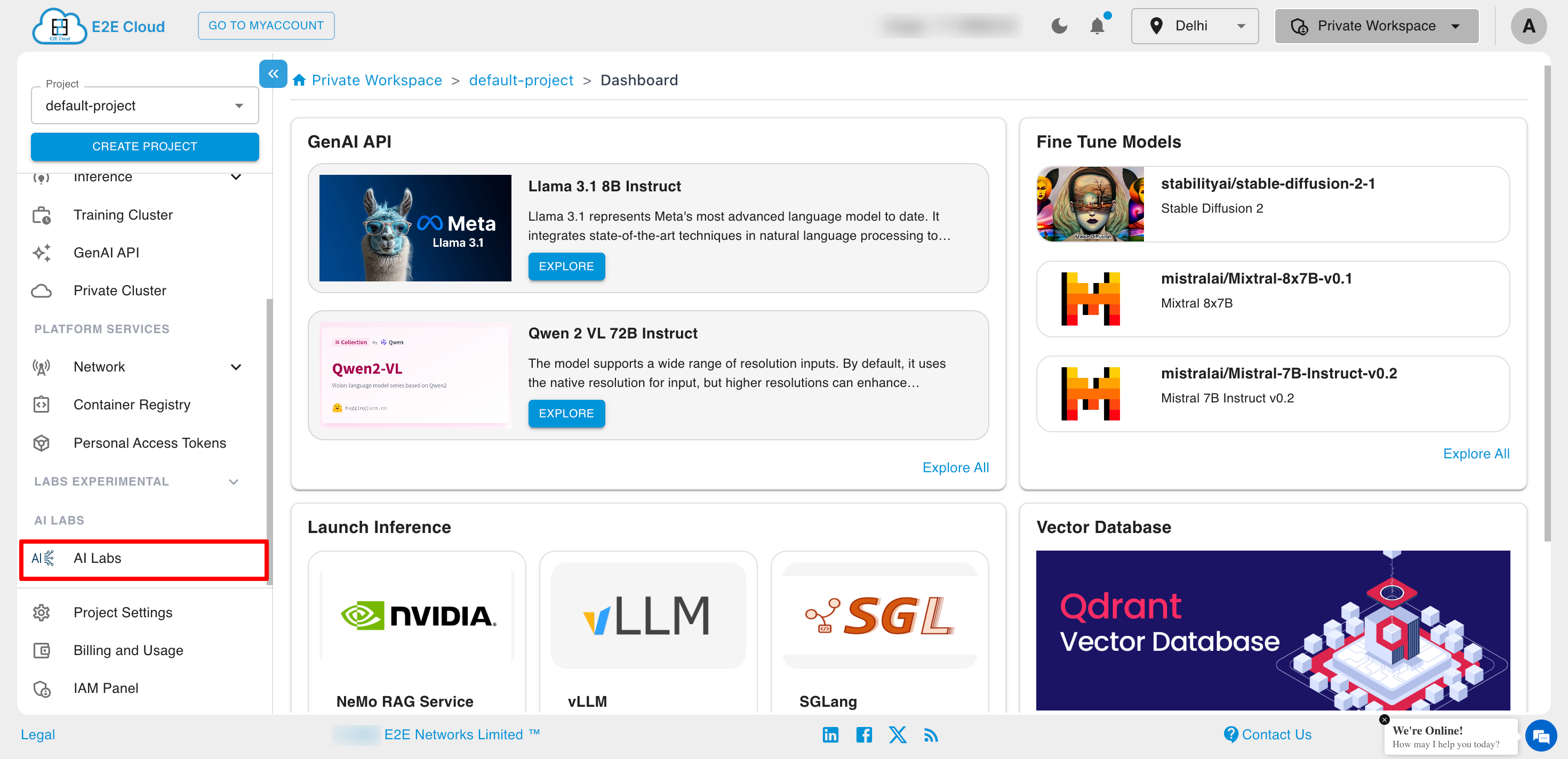Open the LinkedIn footer icon
Image resolution: width=1568 pixels, height=759 pixels.
(x=830, y=734)
